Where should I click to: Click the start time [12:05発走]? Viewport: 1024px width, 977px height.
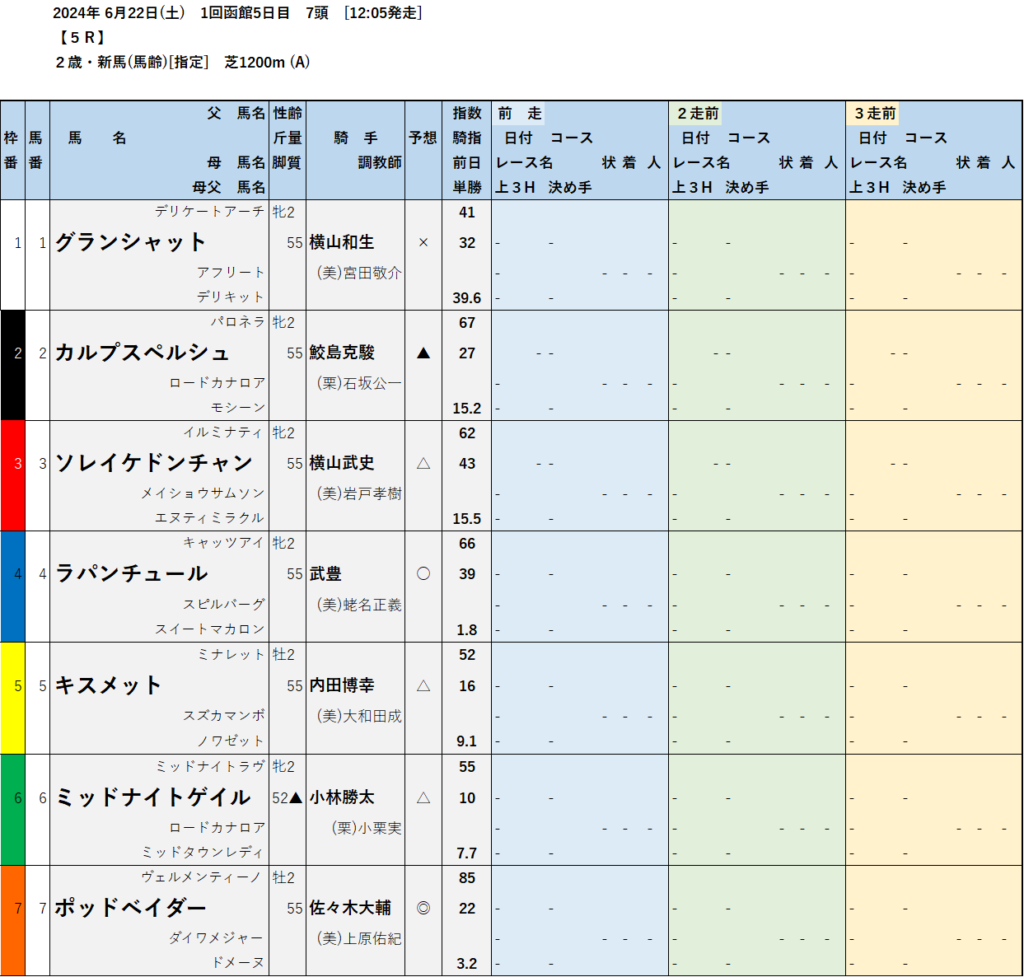[383, 12]
